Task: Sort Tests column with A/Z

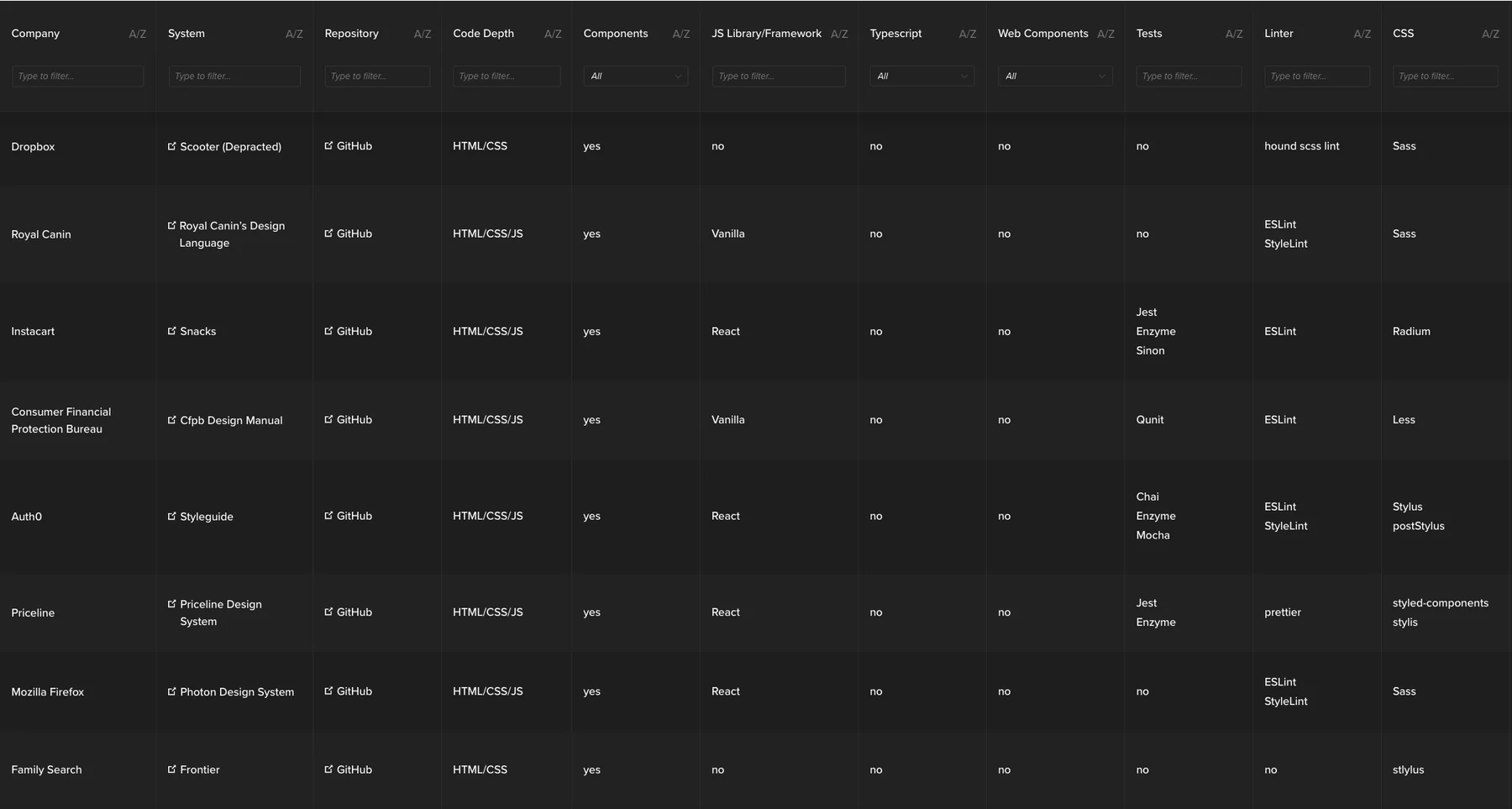Action: (1234, 34)
